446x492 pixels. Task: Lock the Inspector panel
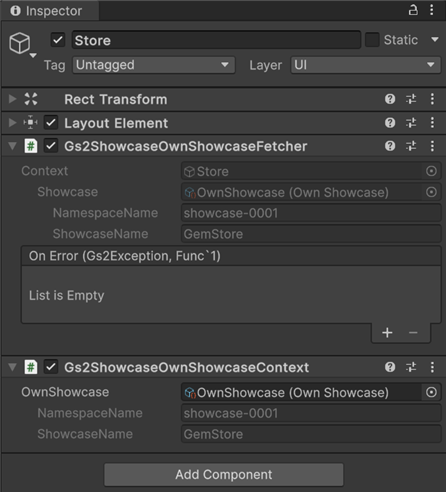413,10
